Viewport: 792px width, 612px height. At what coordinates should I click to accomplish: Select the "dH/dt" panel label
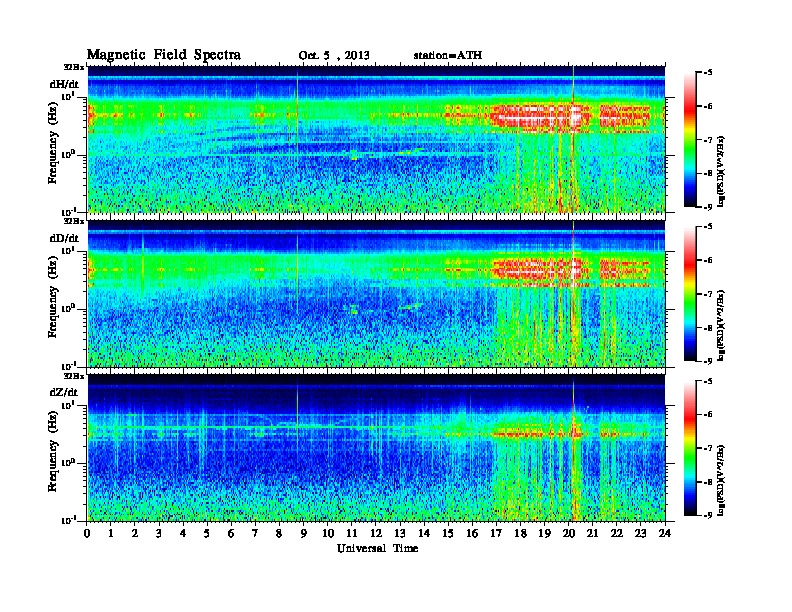point(64,84)
